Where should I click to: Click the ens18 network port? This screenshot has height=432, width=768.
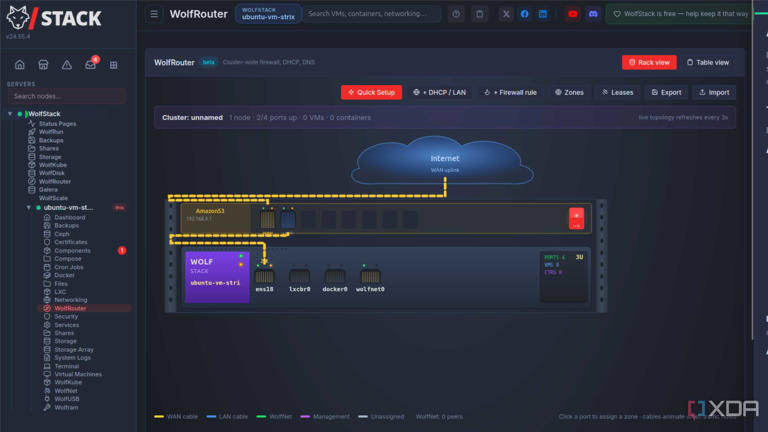[x=264, y=277]
